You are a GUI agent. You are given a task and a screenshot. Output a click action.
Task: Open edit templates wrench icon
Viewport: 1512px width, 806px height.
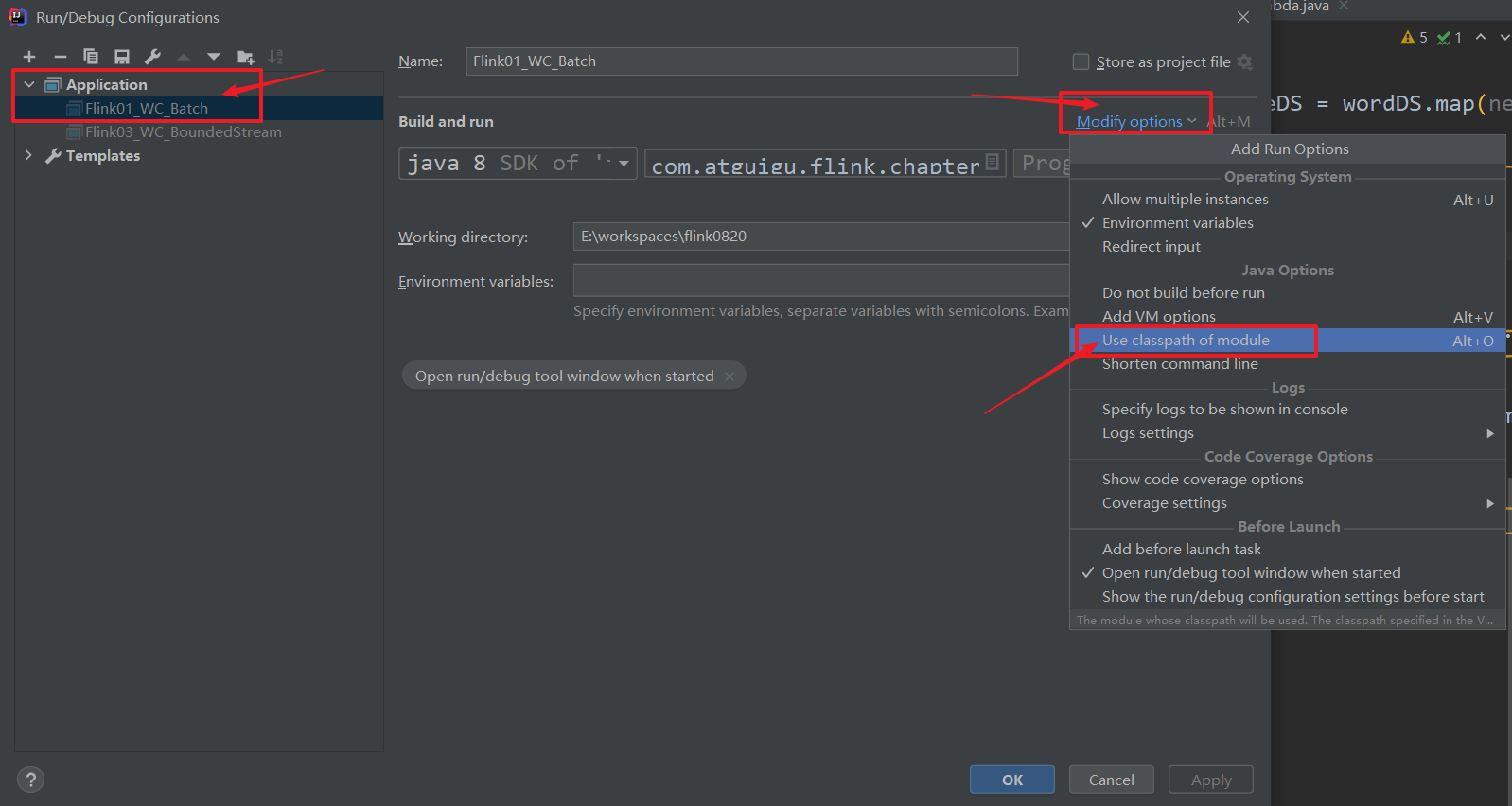pyautogui.click(x=152, y=57)
